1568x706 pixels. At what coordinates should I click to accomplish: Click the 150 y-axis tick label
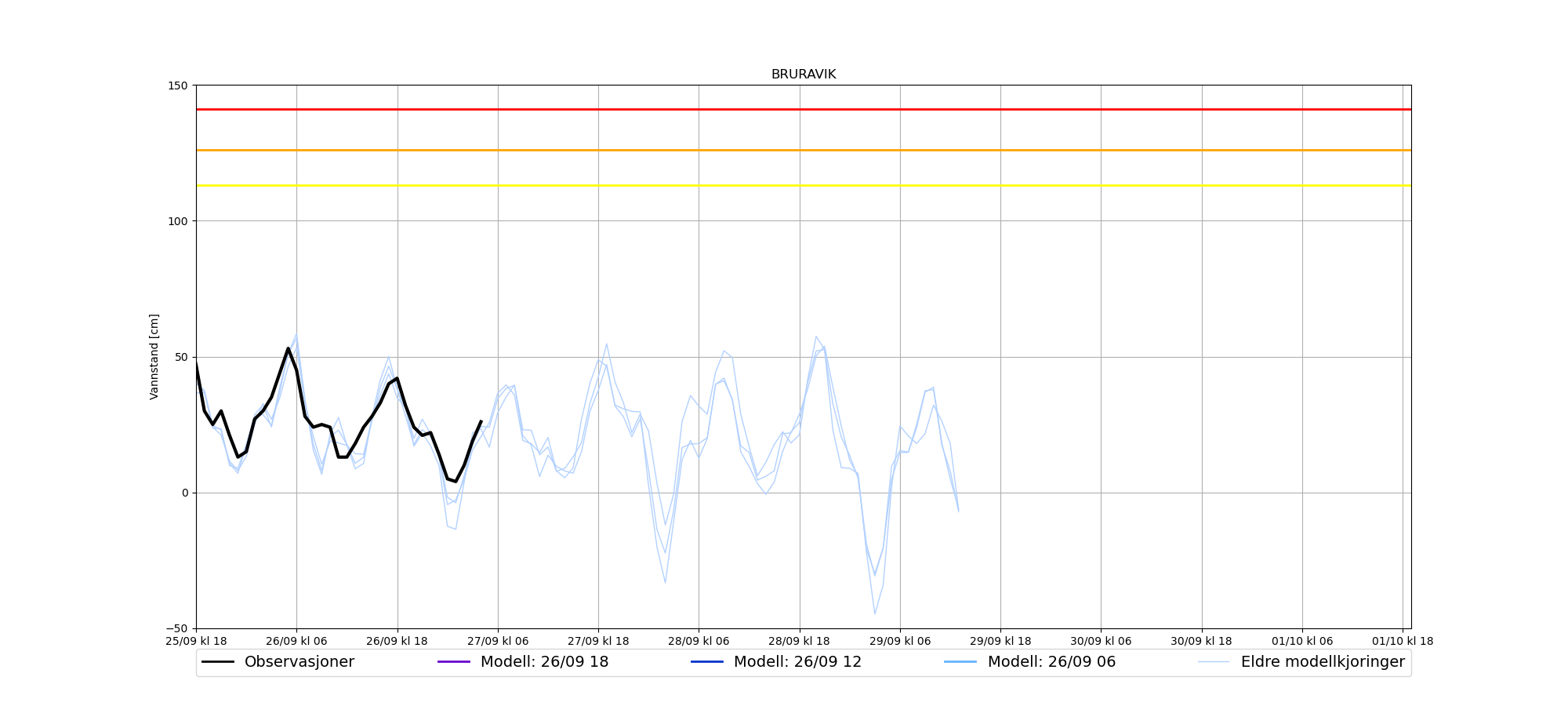pyautogui.click(x=178, y=86)
